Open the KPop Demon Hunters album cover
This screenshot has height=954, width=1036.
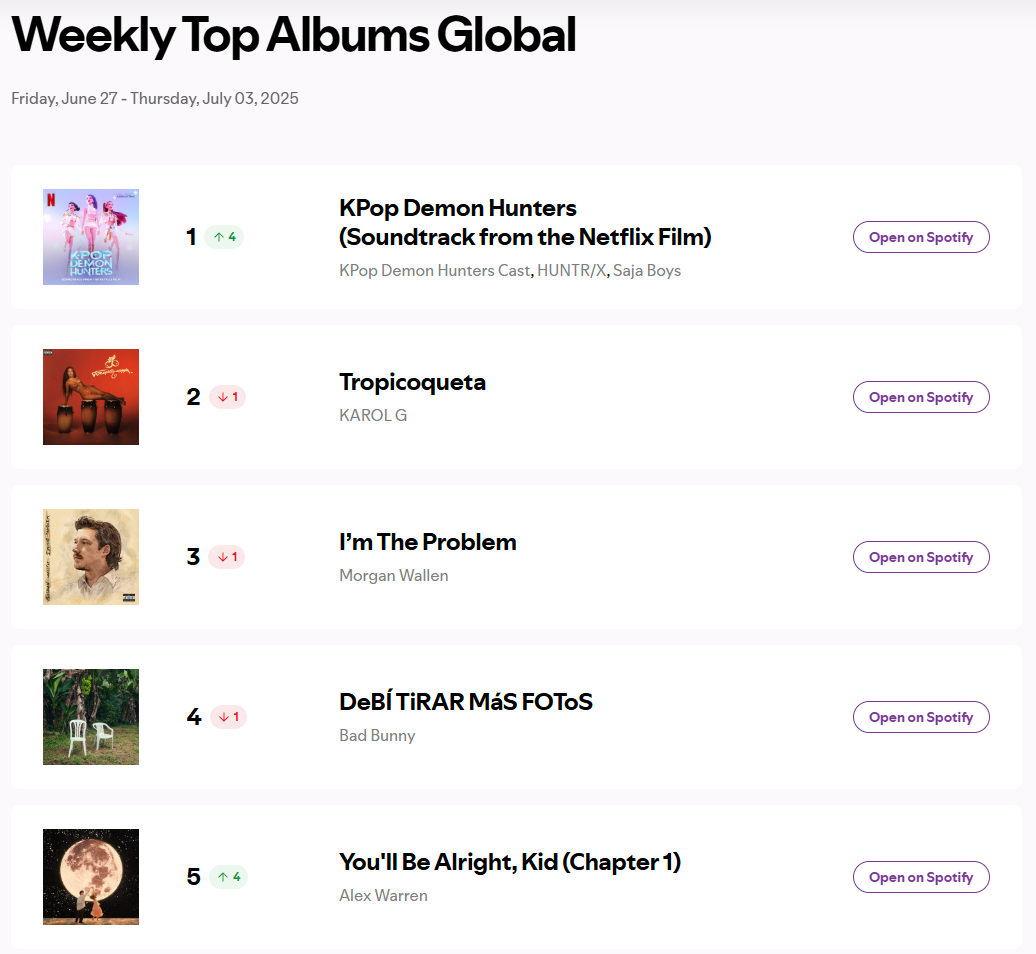[x=91, y=237]
